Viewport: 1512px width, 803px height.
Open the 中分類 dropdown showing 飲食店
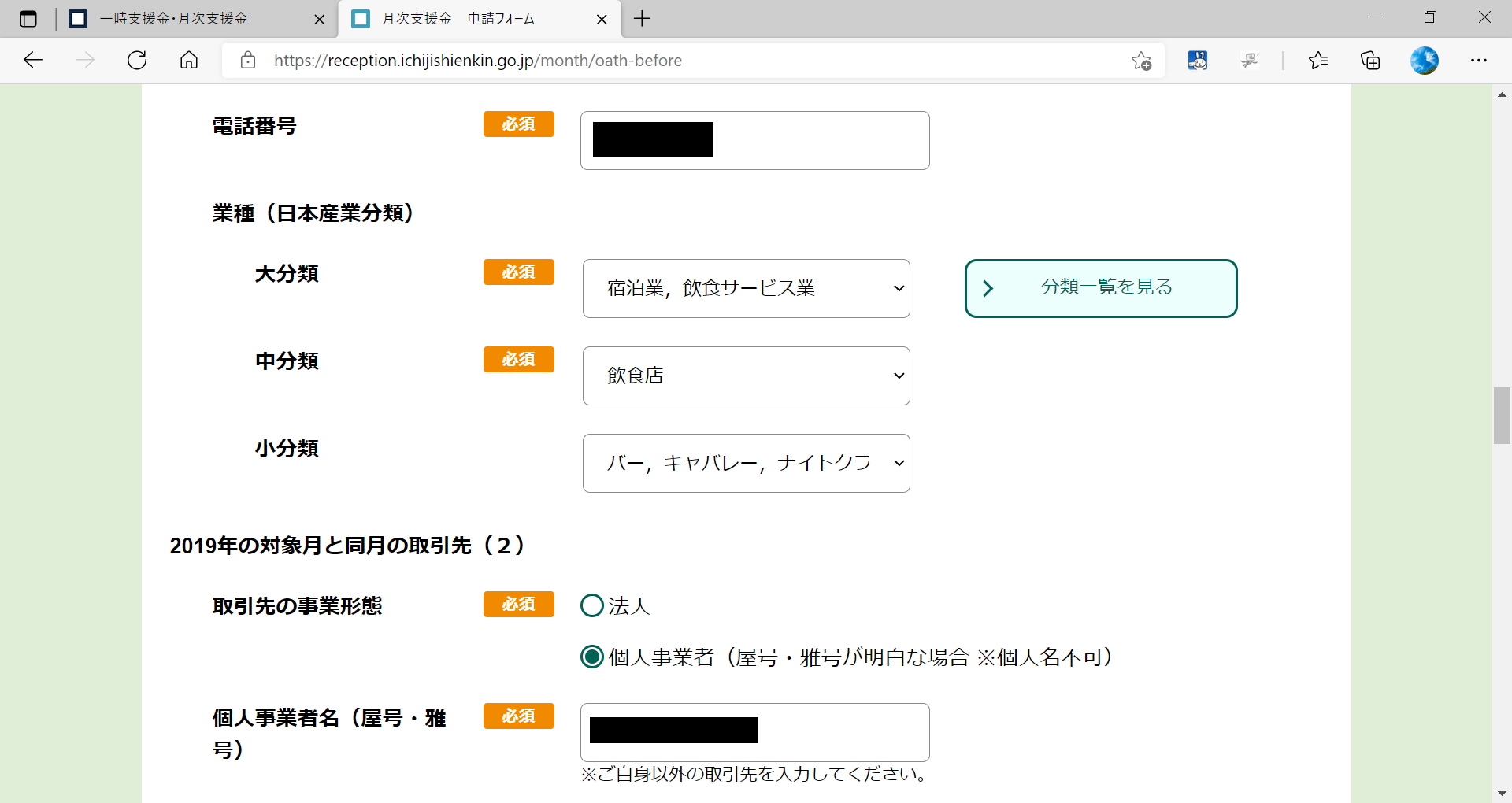click(x=746, y=376)
